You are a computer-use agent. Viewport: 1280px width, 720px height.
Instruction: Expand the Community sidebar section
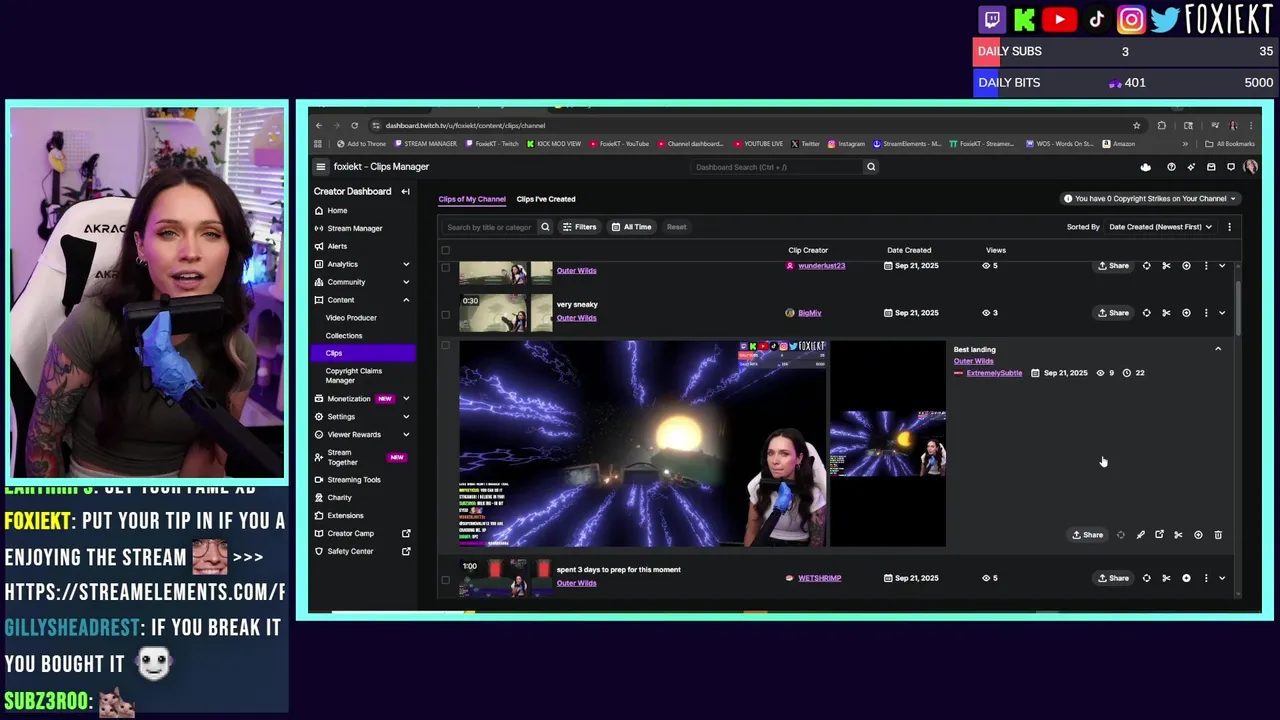pos(406,282)
